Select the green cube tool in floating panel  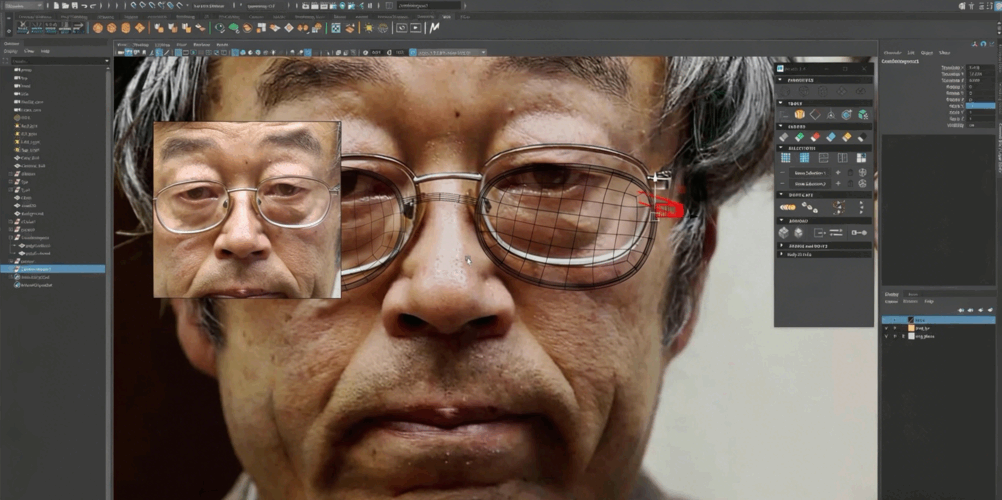(863, 114)
